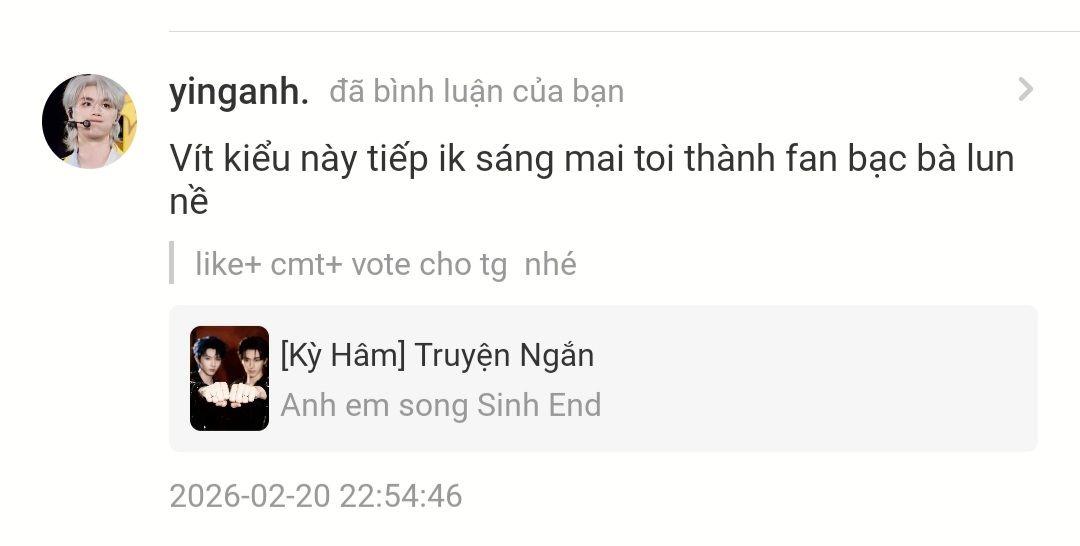Tap the 'đã bình luận của bạn' label
The width and height of the screenshot is (1080, 546).
(x=476, y=92)
